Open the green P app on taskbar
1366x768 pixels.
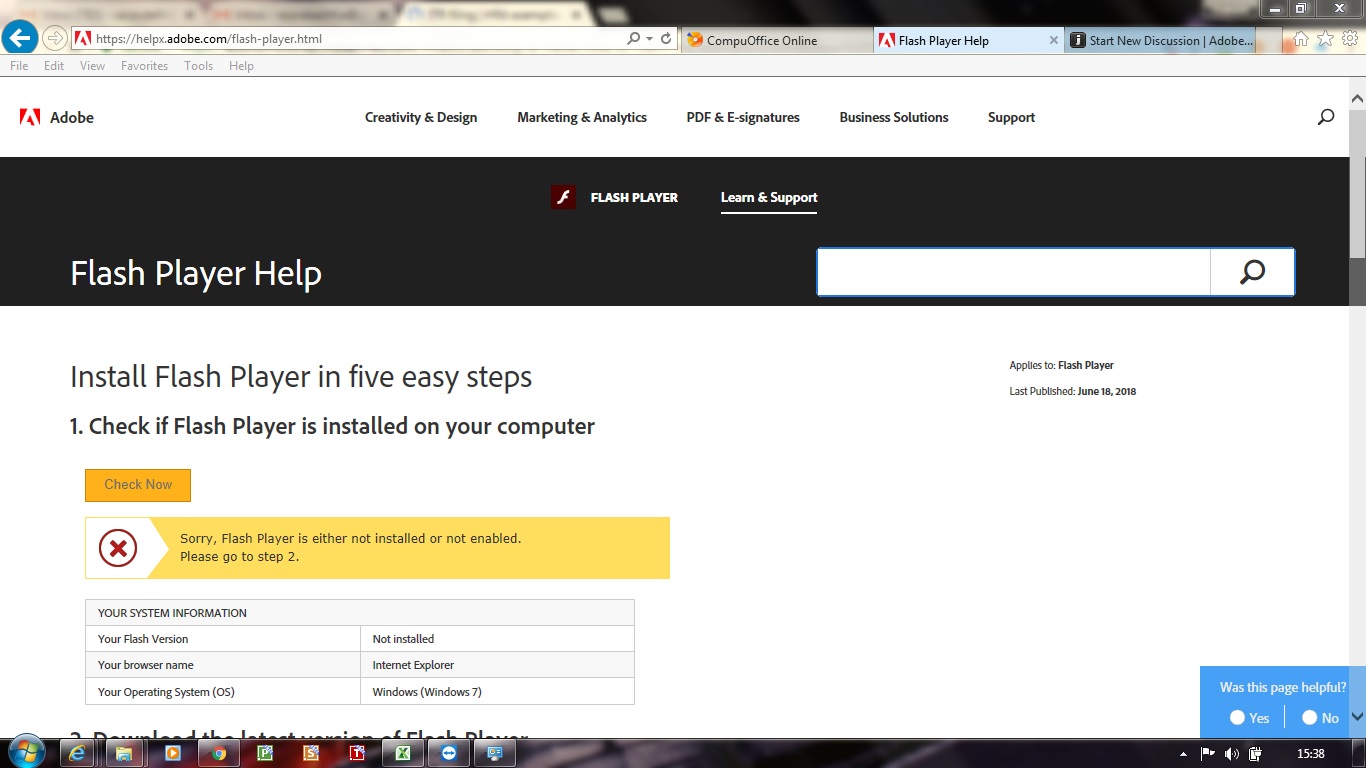(x=265, y=753)
